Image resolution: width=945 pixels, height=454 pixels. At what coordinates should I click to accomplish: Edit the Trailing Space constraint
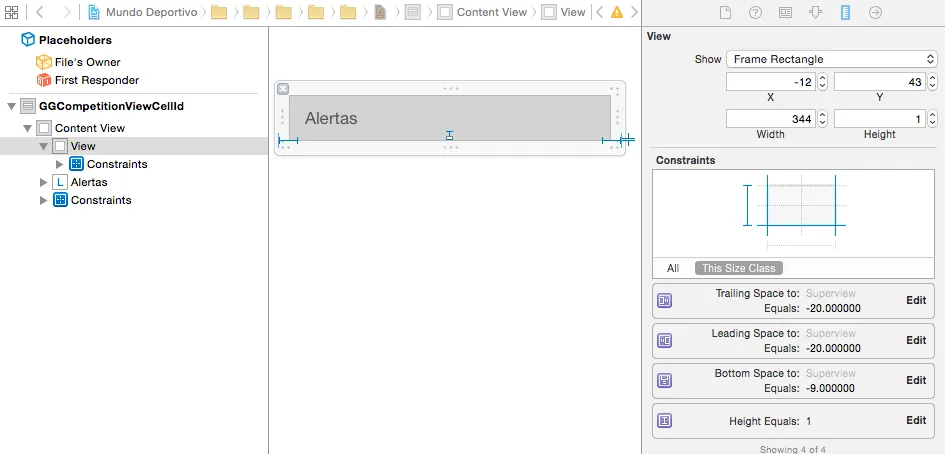coord(916,300)
